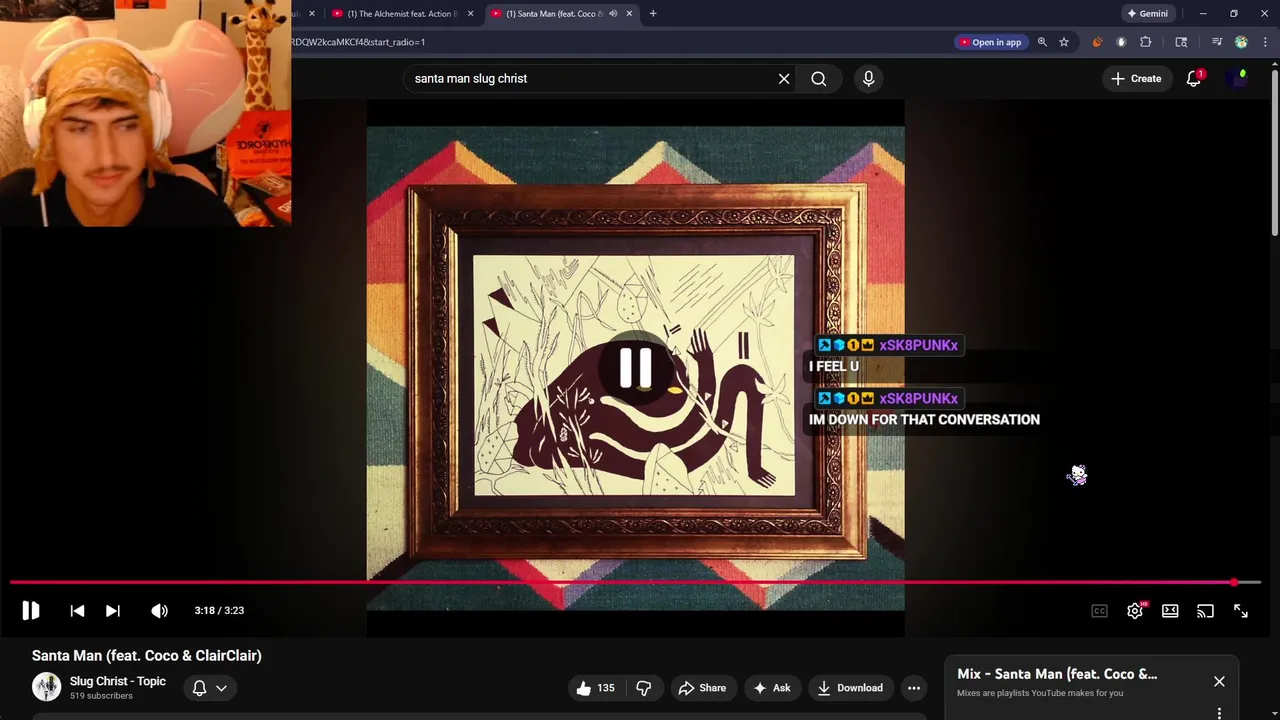This screenshot has height=720, width=1280.
Task: Run search with magnifier button
Action: 819,78
